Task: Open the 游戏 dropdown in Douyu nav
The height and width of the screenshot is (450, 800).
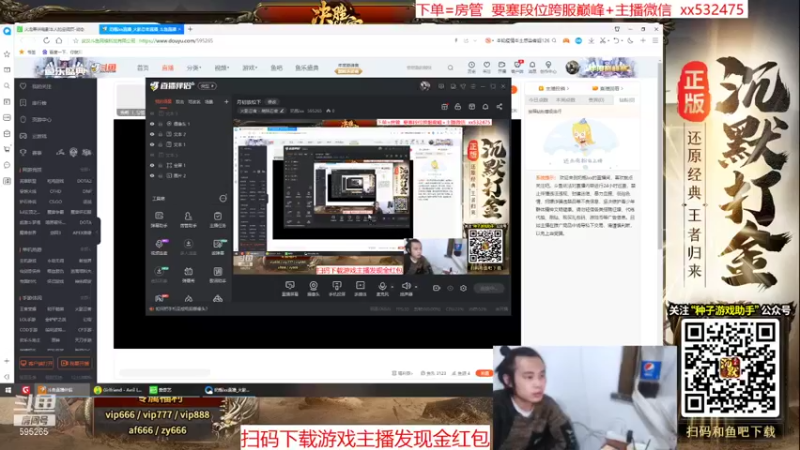Action: point(249,68)
